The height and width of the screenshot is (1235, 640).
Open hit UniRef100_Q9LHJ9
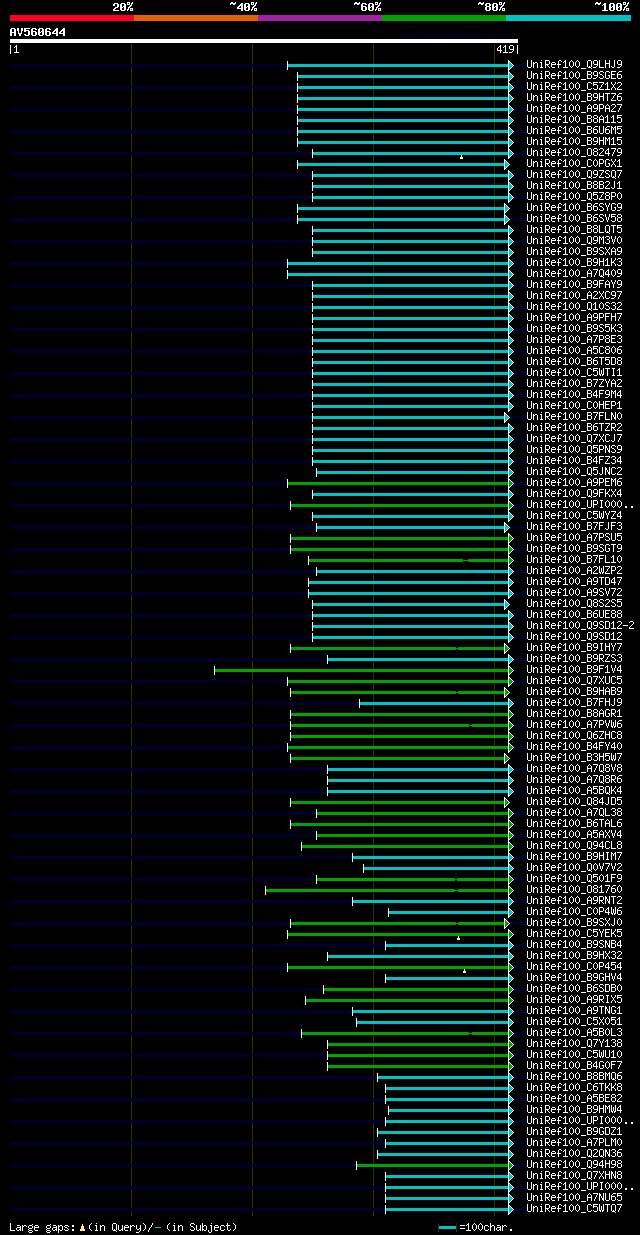(x=574, y=64)
